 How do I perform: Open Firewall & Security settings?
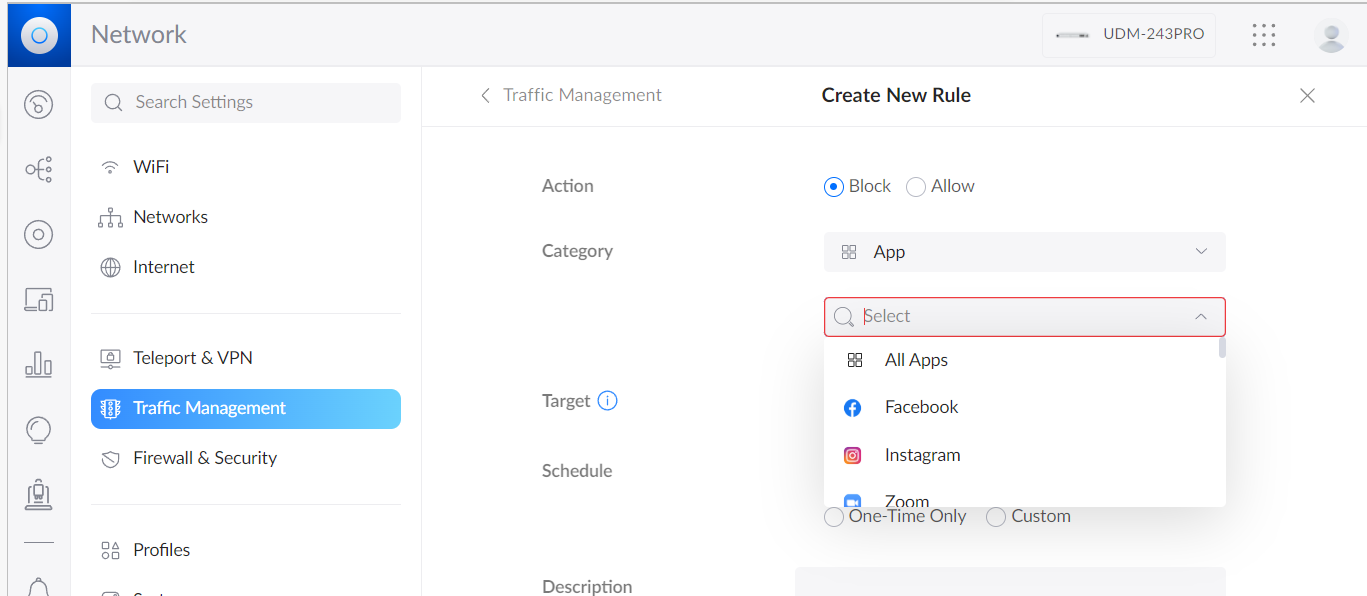click(205, 458)
